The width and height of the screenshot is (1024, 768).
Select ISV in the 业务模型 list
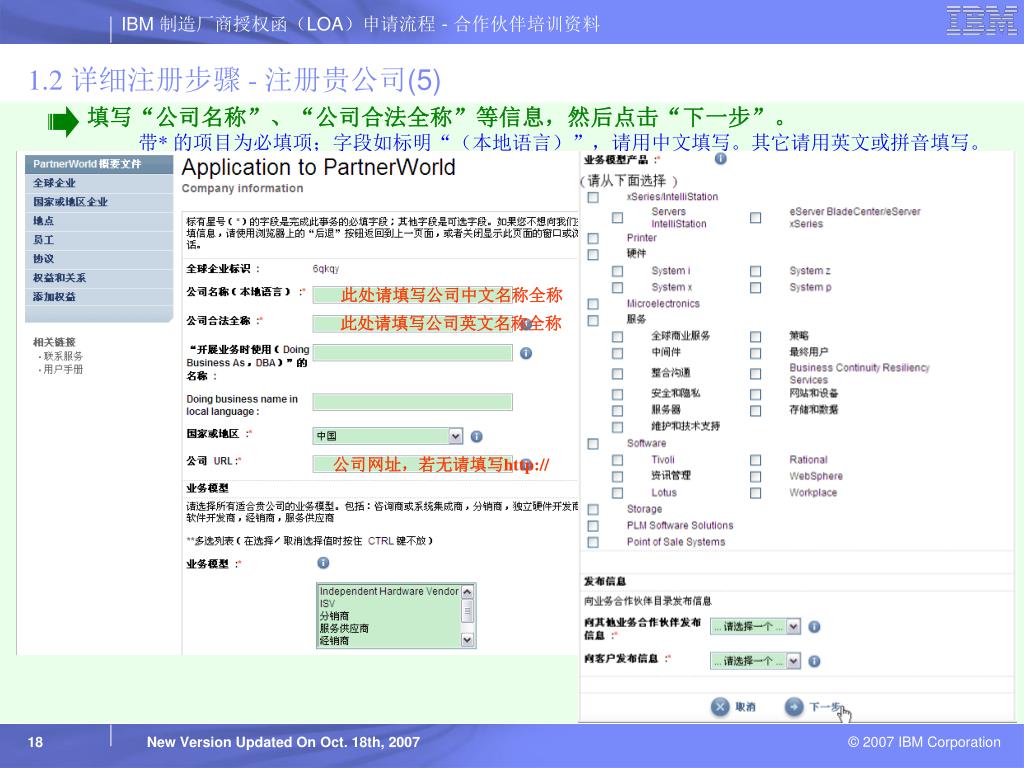click(389, 603)
